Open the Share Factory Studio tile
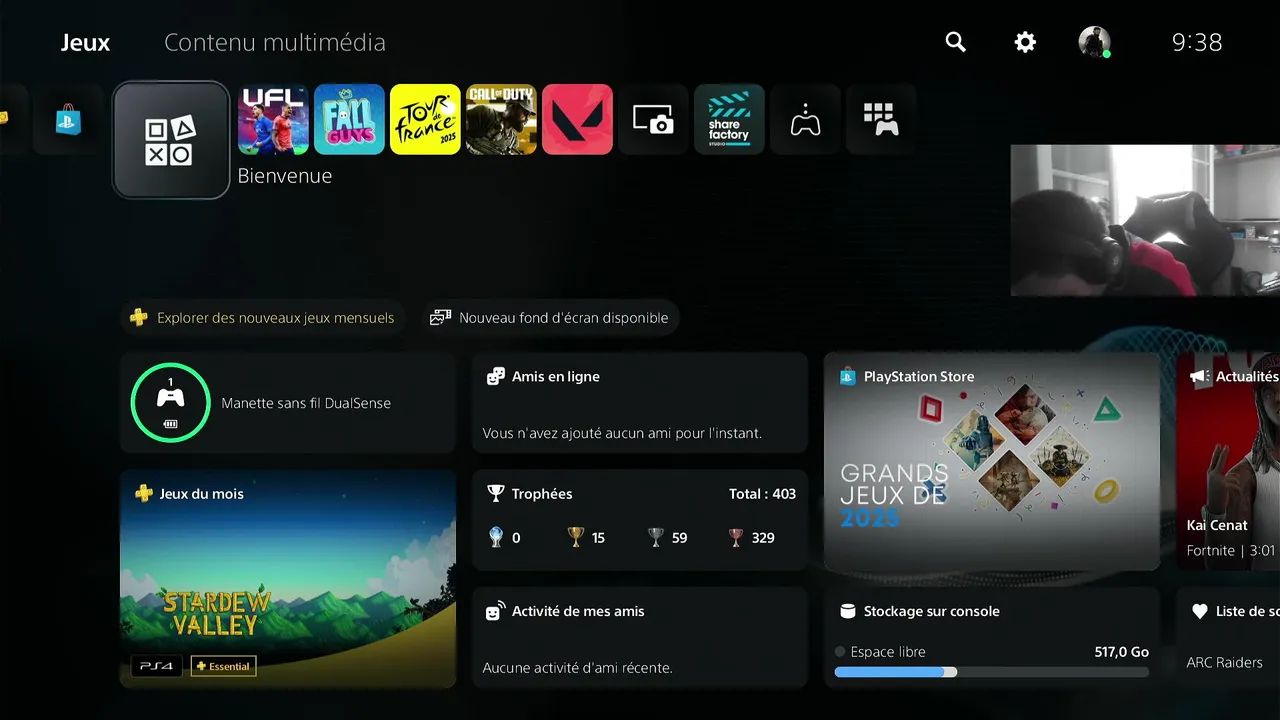This screenshot has height=720, width=1280. click(729, 120)
